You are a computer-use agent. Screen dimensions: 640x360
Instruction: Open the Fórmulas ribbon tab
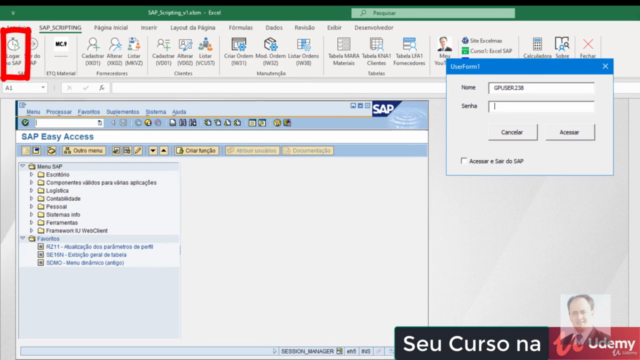click(240, 28)
